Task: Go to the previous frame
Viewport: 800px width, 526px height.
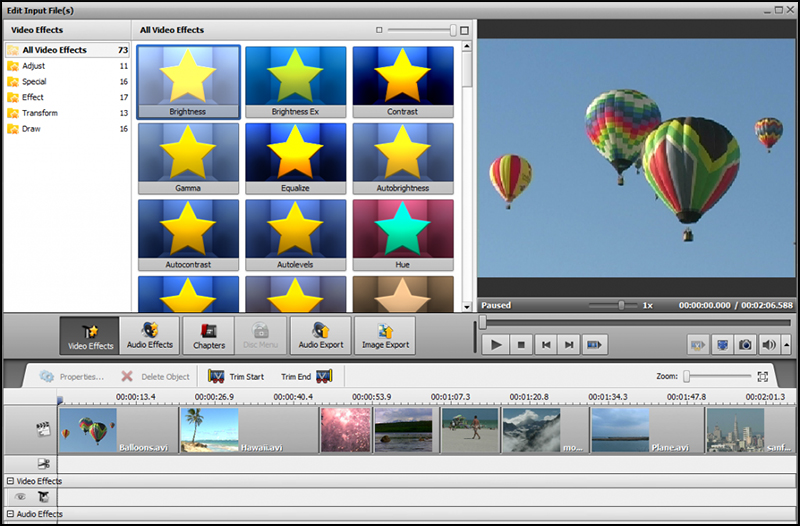Action: click(x=546, y=345)
